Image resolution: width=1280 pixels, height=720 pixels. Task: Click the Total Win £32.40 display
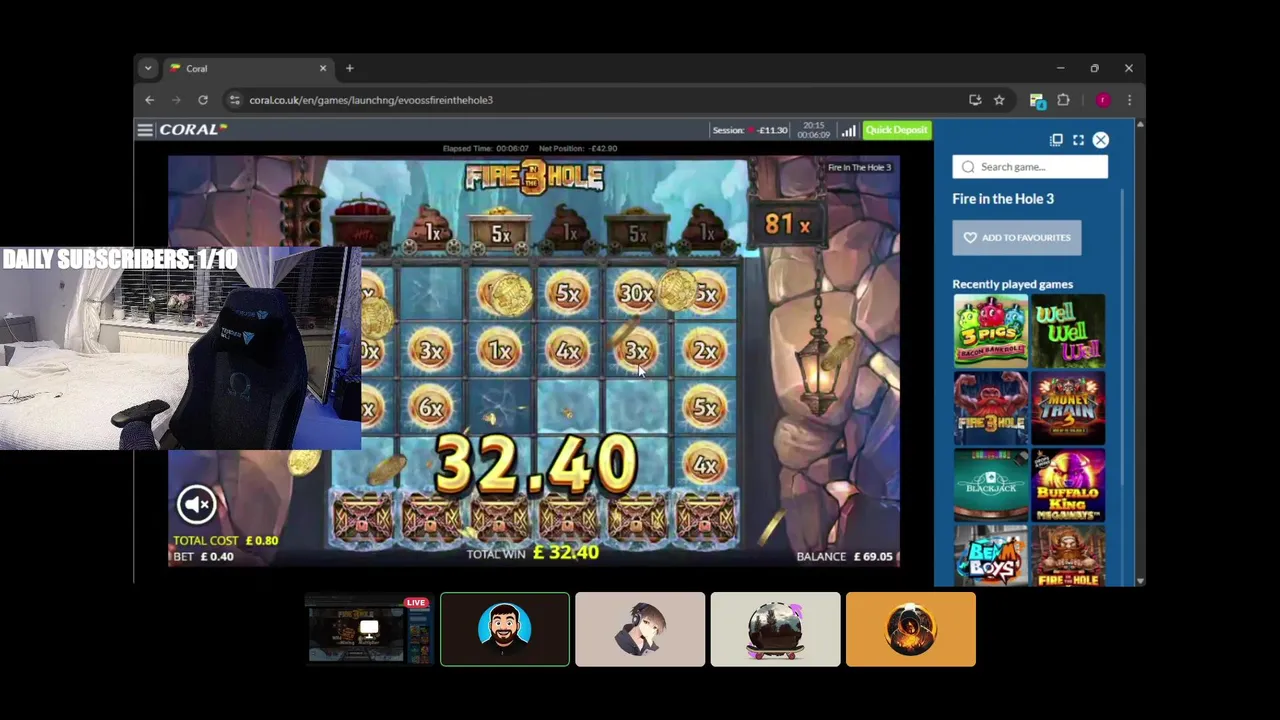[x=533, y=552]
